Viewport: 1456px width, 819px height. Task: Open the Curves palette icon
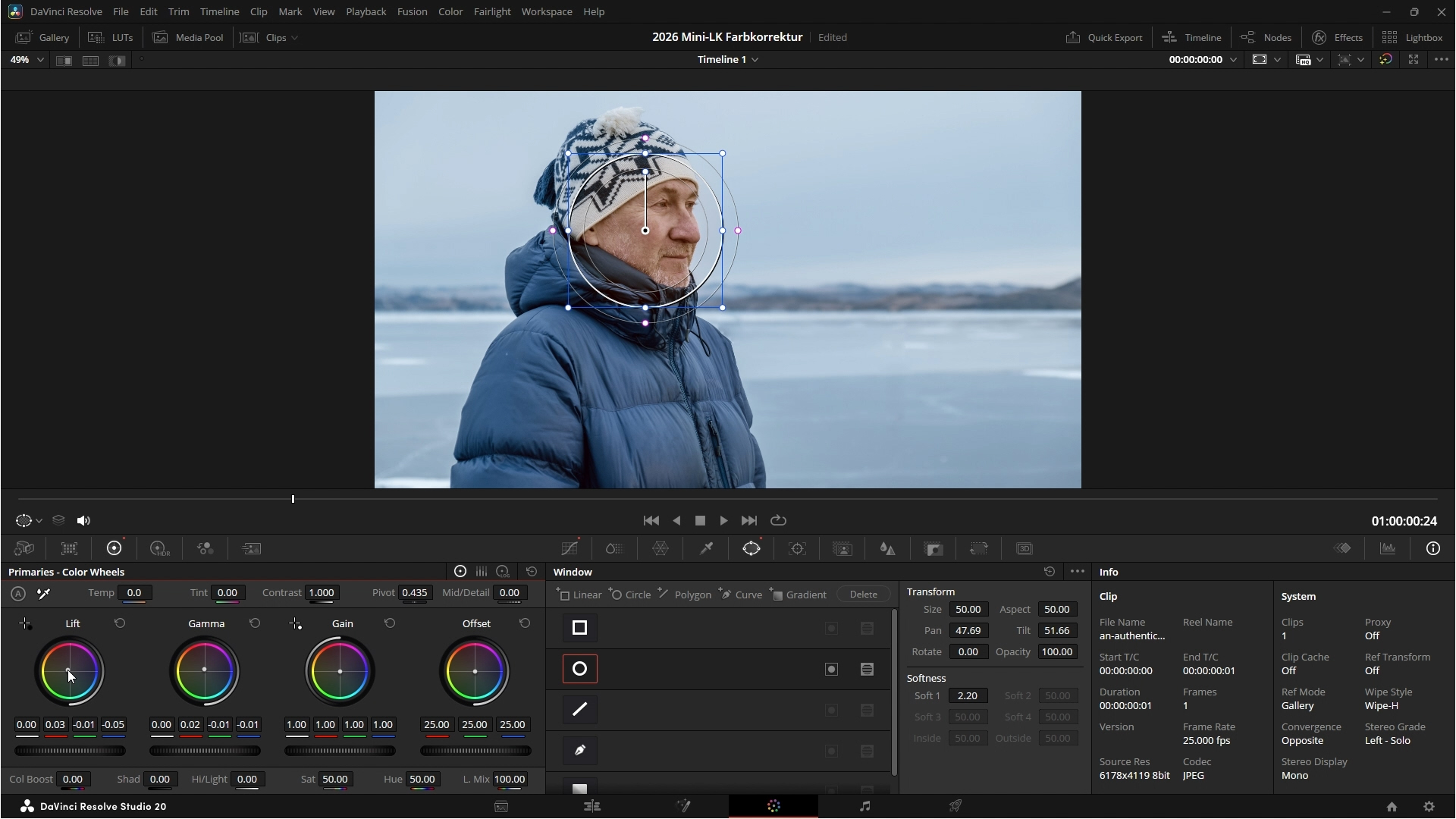(570, 548)
